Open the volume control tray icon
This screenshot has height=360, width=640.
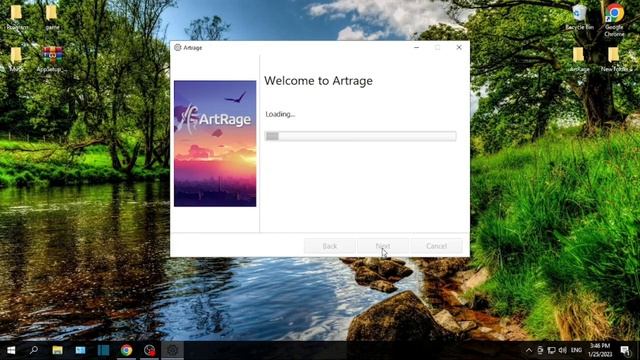click(562, 350)
